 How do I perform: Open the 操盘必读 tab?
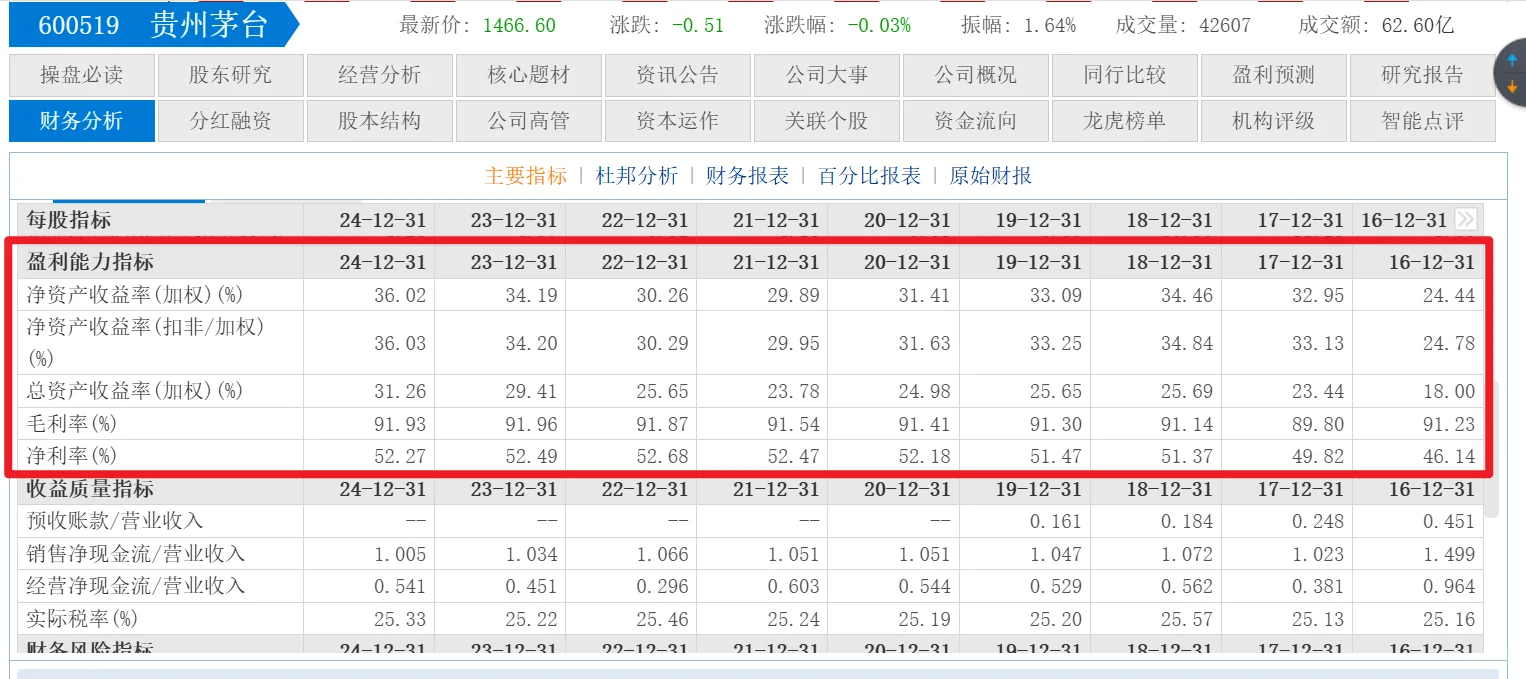click(81, 75)
